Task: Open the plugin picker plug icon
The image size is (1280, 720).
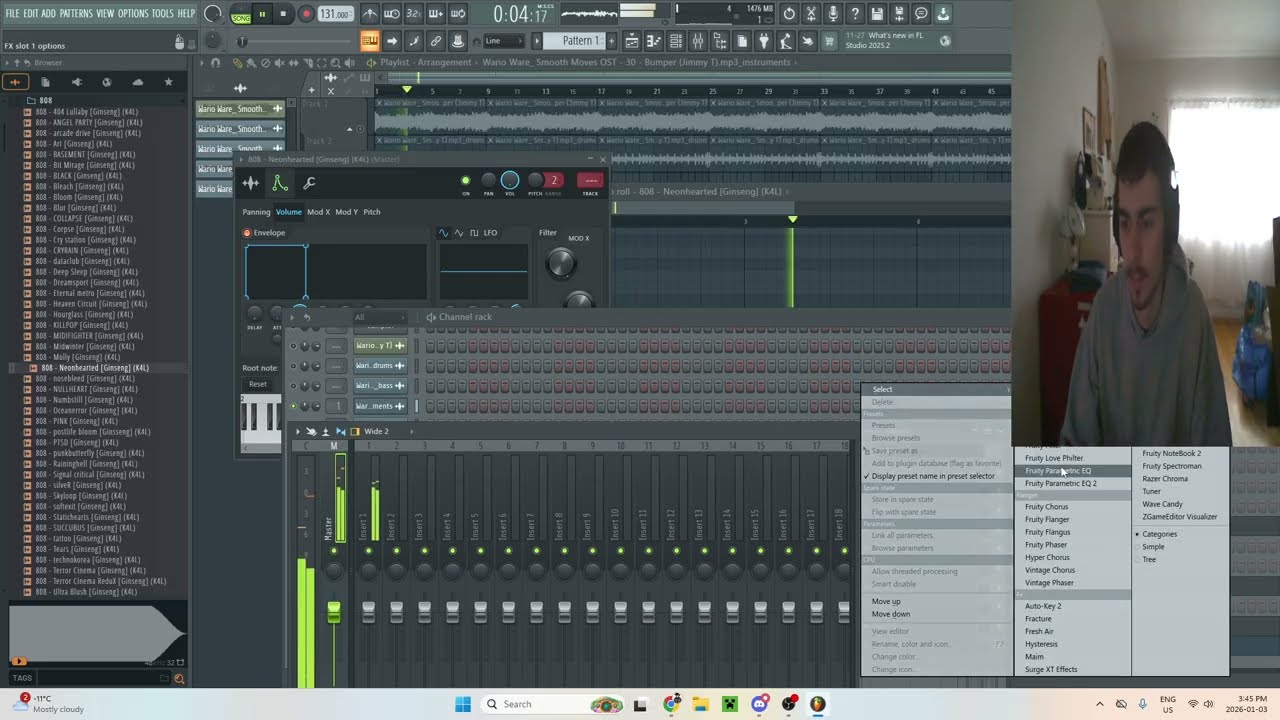Action: (x=764, y=41)
